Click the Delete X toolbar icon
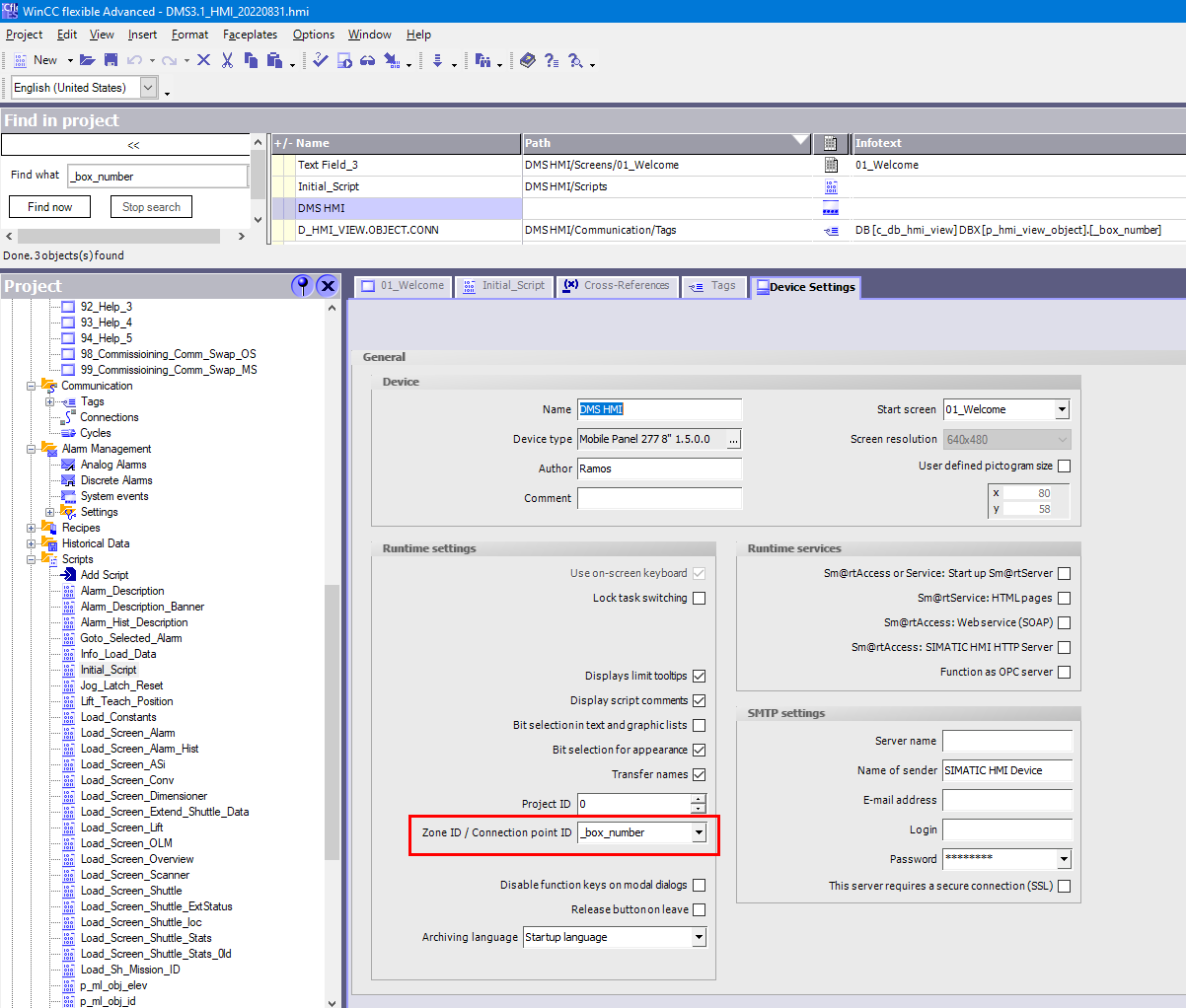1186x1008 pixels. coord(203,60)
